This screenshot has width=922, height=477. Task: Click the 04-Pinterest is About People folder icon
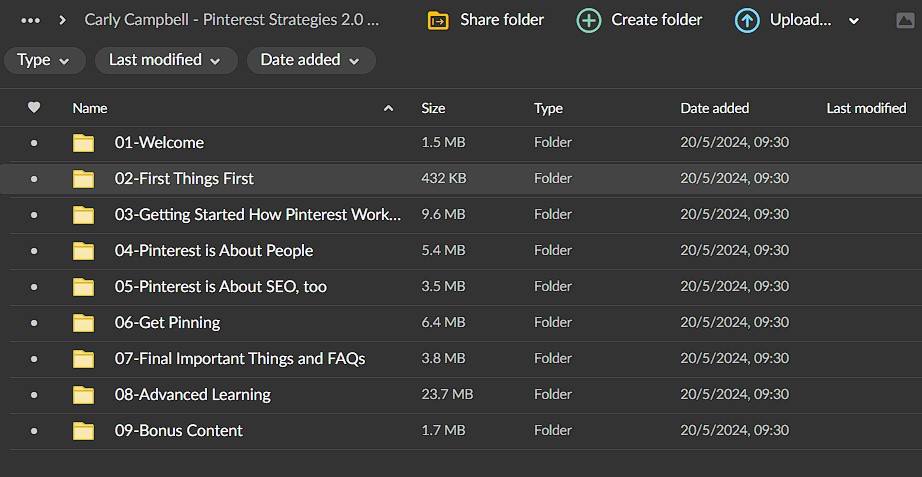(83, 251)
